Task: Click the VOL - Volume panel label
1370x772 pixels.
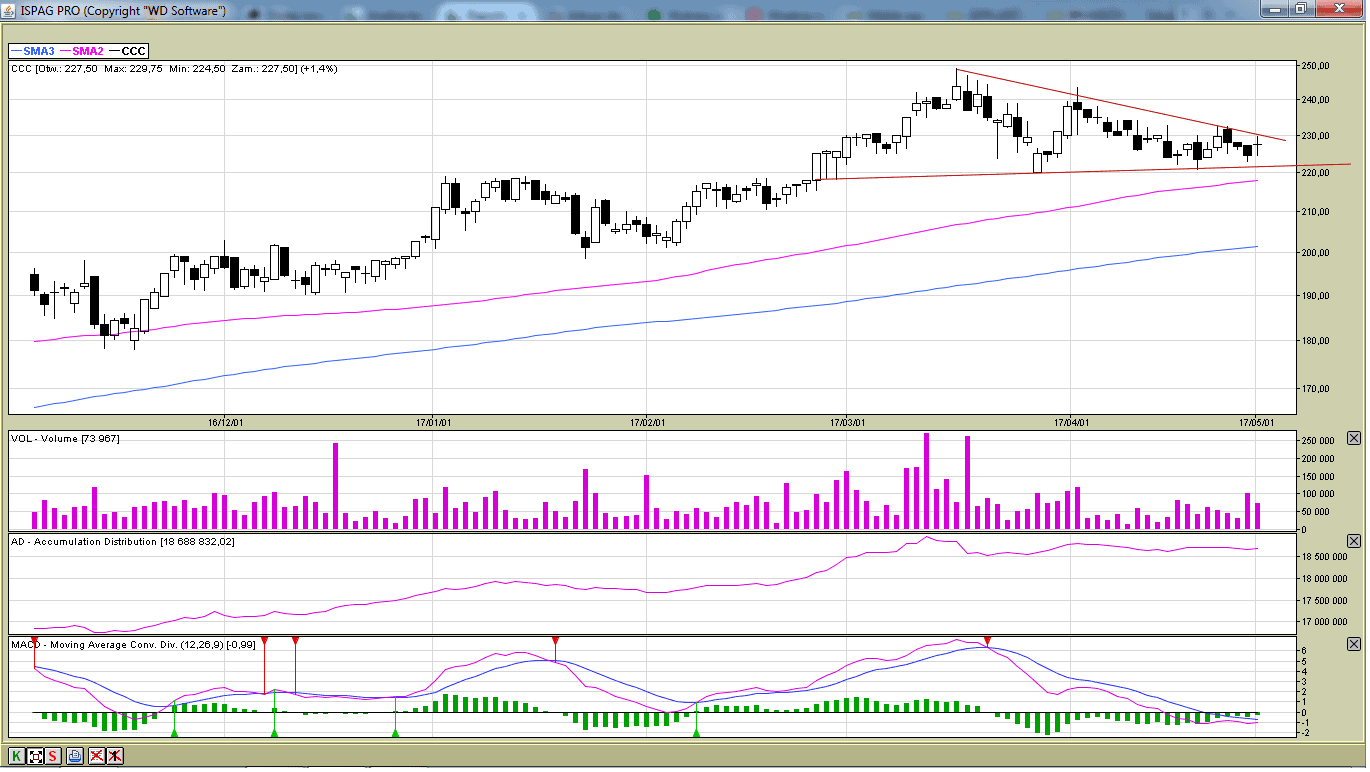Action: (x=65, y=439)
